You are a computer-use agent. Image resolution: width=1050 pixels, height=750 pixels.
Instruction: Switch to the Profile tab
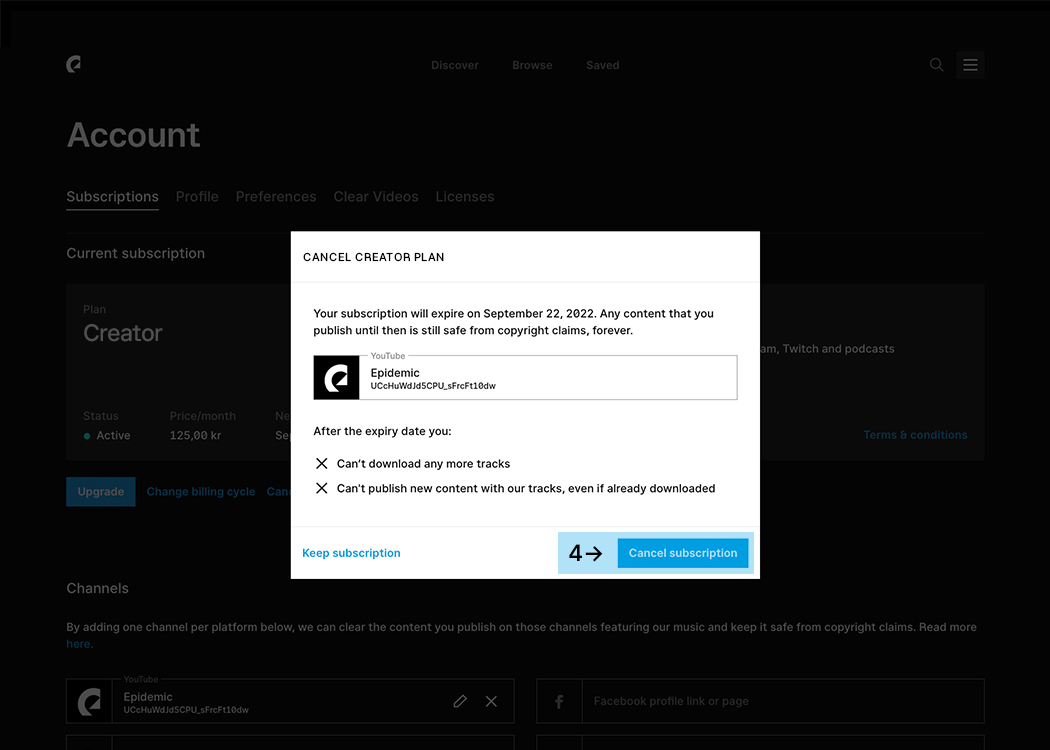pos(197,197)
